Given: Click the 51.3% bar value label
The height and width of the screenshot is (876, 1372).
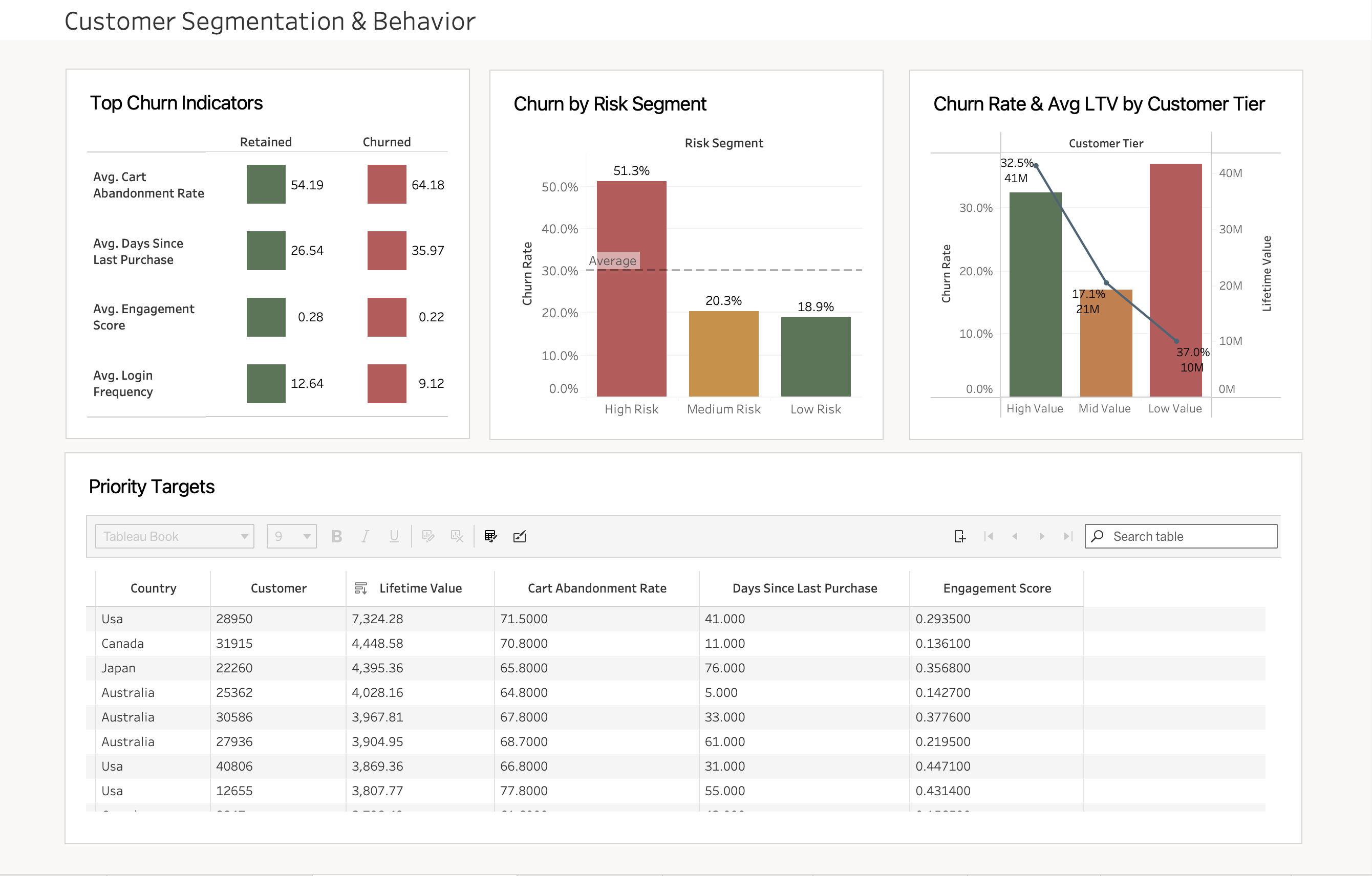Looking at the screenshot, I should (631, 170).
